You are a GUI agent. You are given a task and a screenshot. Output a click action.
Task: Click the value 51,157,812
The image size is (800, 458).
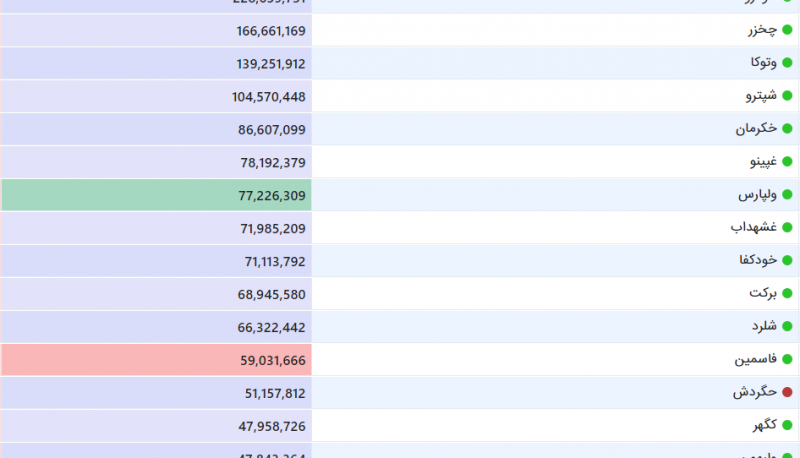275,393
